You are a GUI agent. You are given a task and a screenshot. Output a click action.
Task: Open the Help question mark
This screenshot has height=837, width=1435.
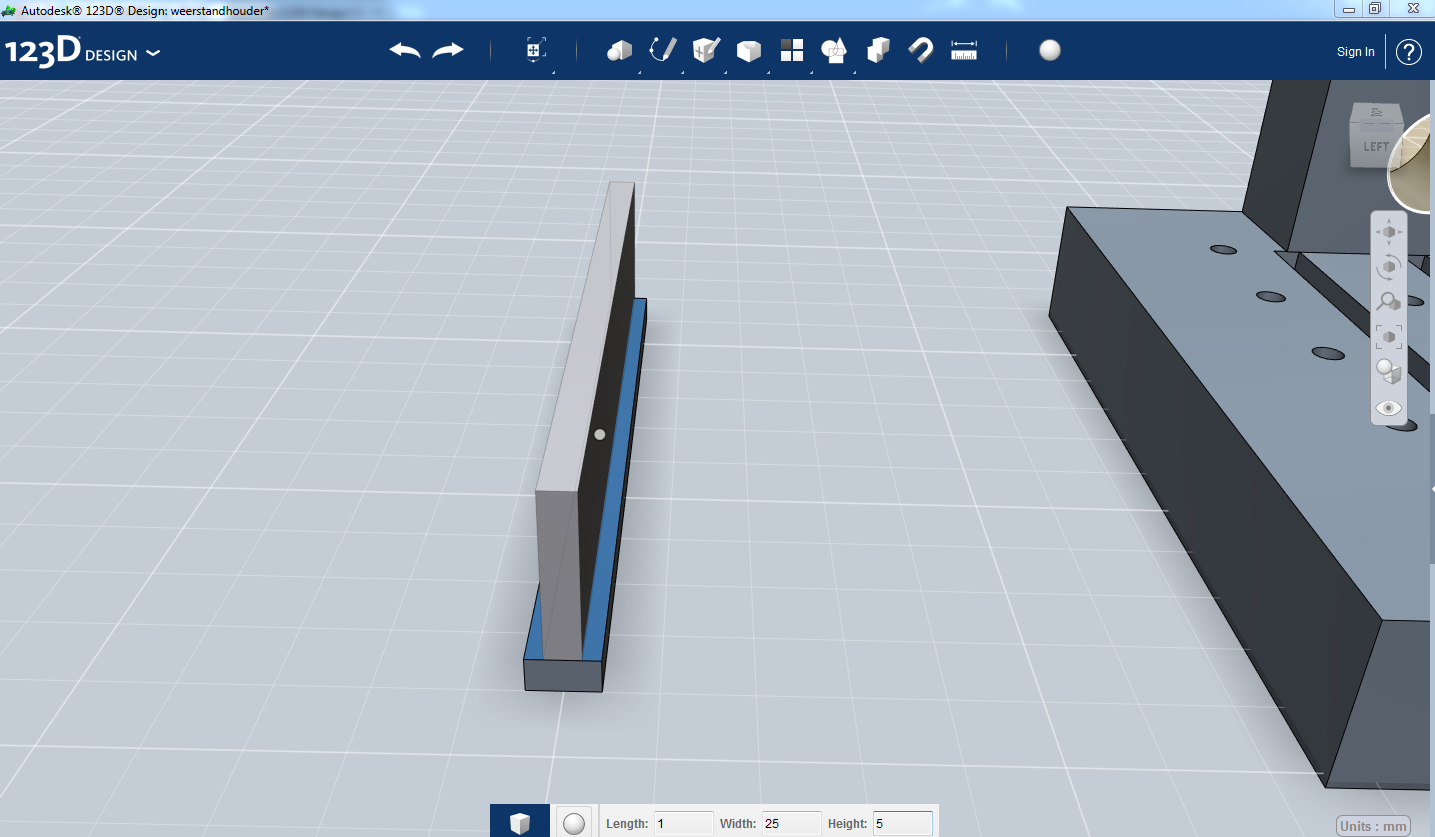pyautogui.click(x=1409, y=52)
